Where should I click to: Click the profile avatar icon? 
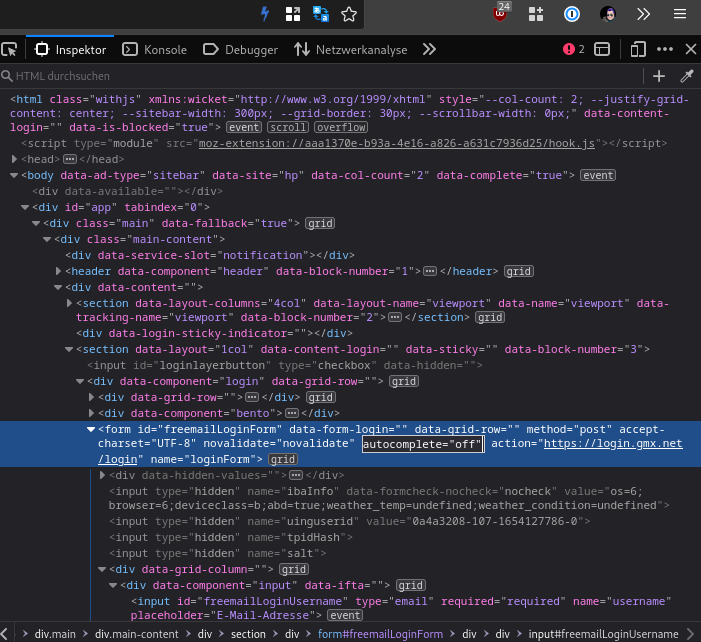pos(608,14)
